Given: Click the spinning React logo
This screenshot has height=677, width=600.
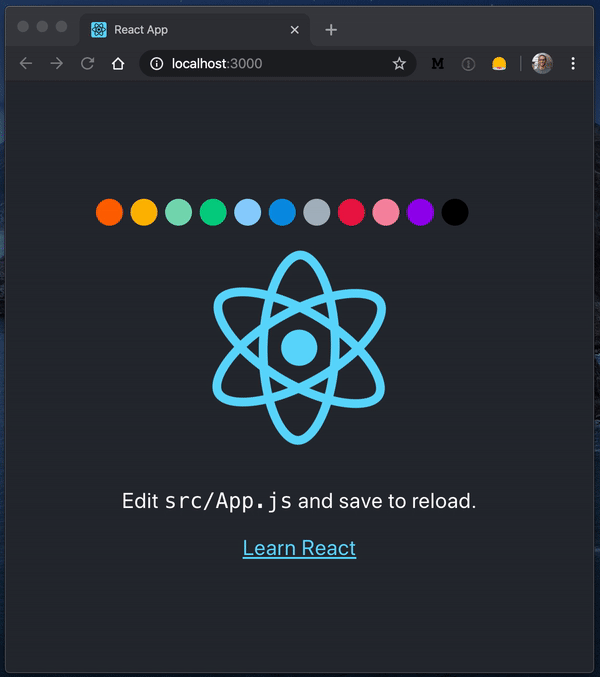Looking at the screenshot, I should point(299,348).
